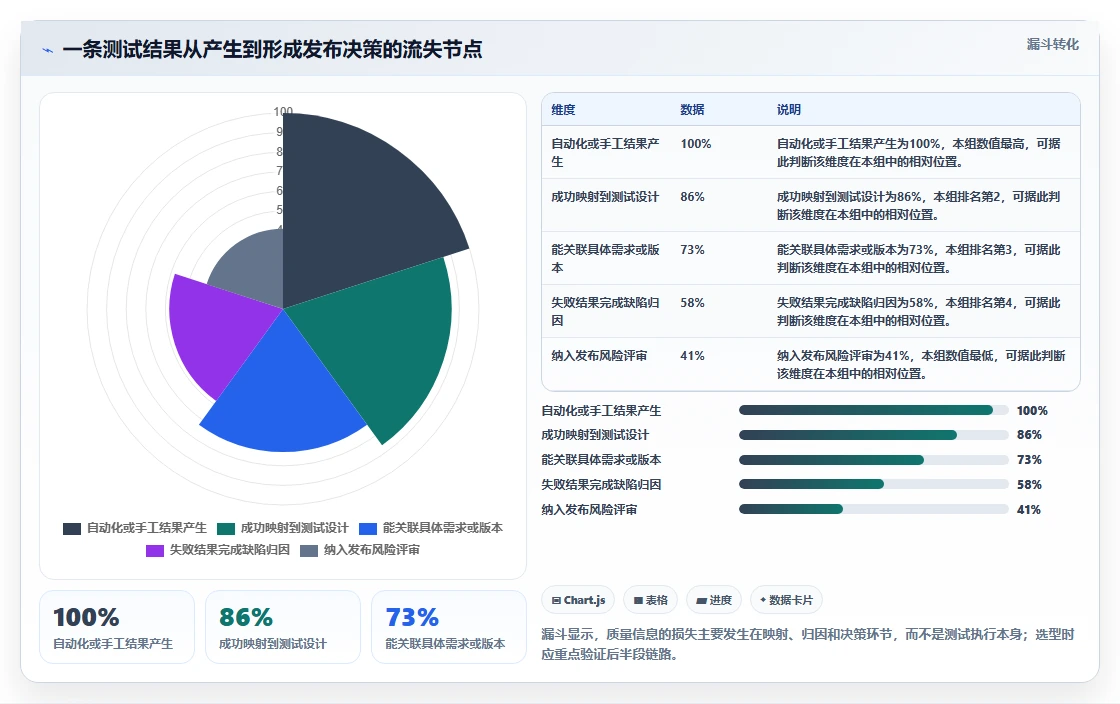Click table cell value 58%

(x=692, y=303)
